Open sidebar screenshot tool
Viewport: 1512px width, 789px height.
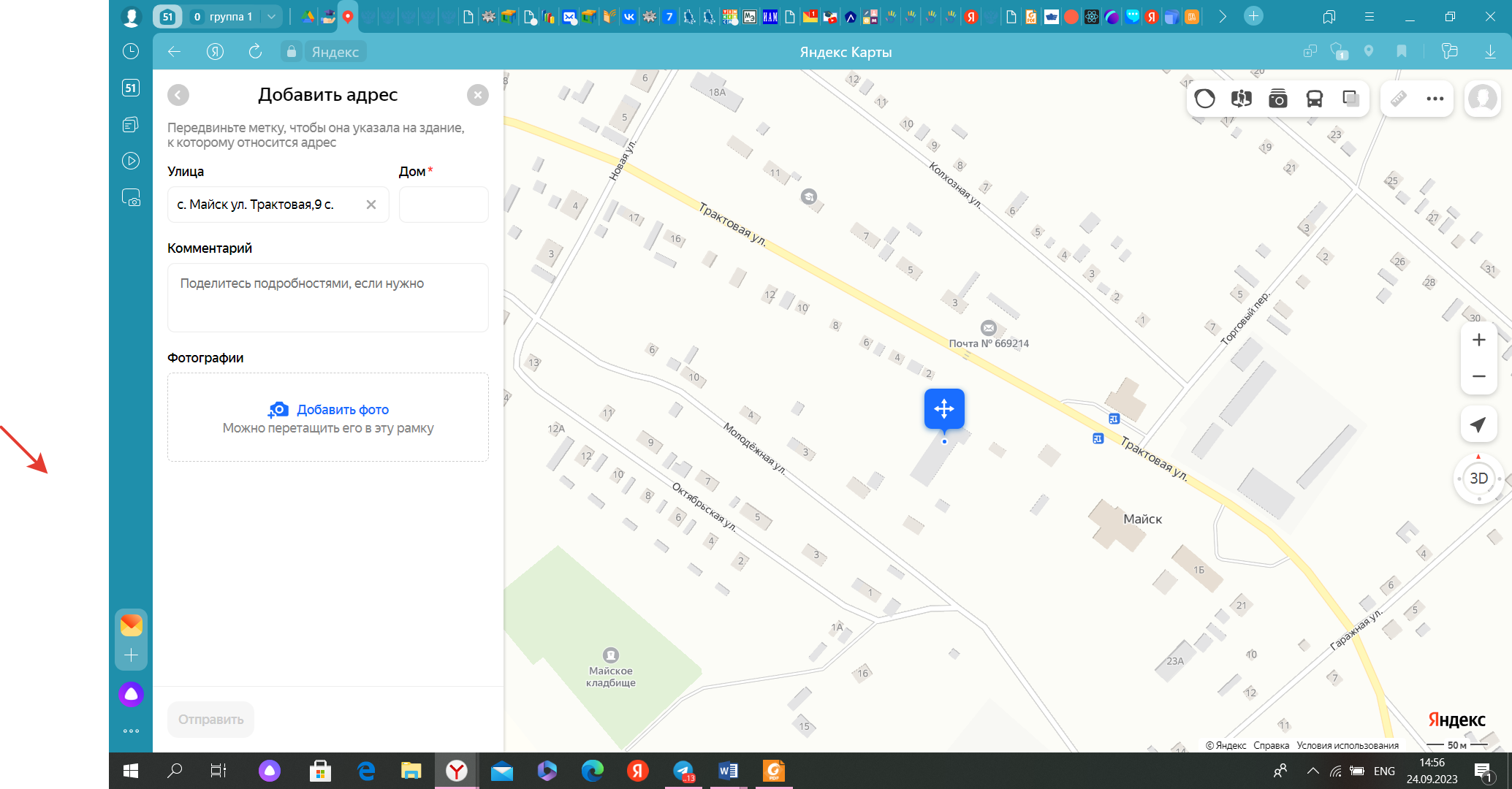coord(131,198)
